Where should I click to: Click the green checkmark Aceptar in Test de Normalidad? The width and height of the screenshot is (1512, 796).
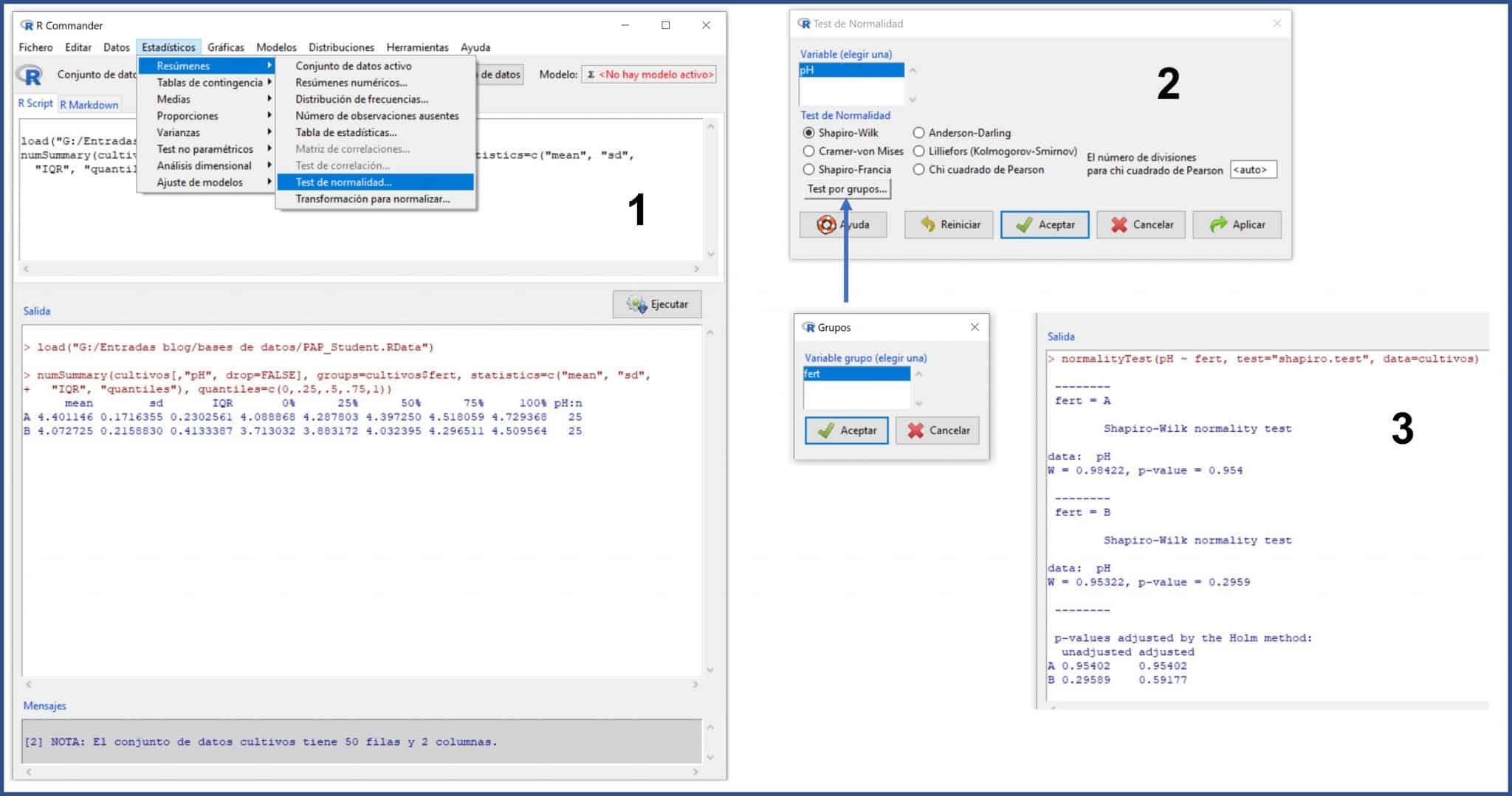[x=1024, y=225]
